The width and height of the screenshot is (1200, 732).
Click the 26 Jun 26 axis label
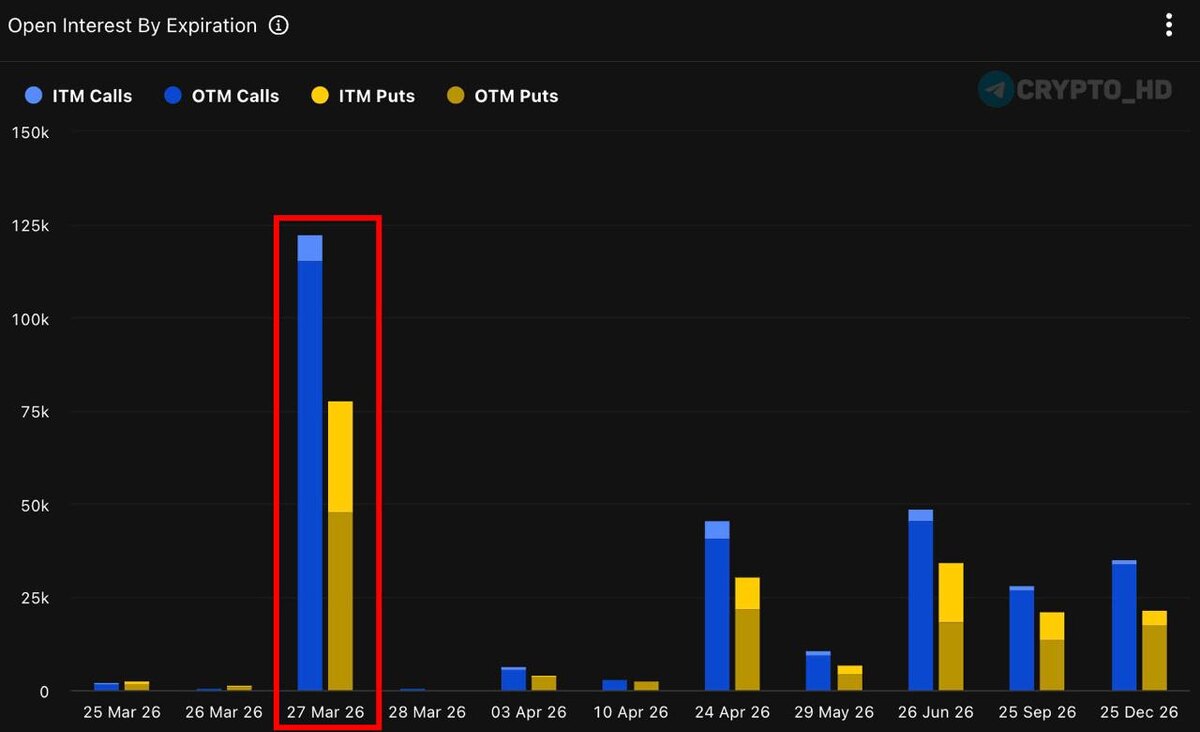(x=936, y=713)
